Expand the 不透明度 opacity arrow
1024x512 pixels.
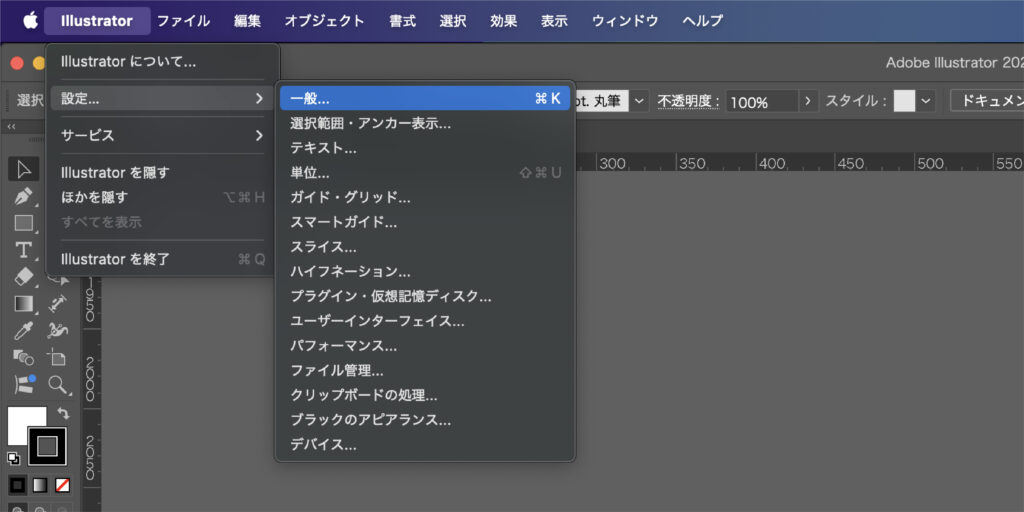pos(809,101)
